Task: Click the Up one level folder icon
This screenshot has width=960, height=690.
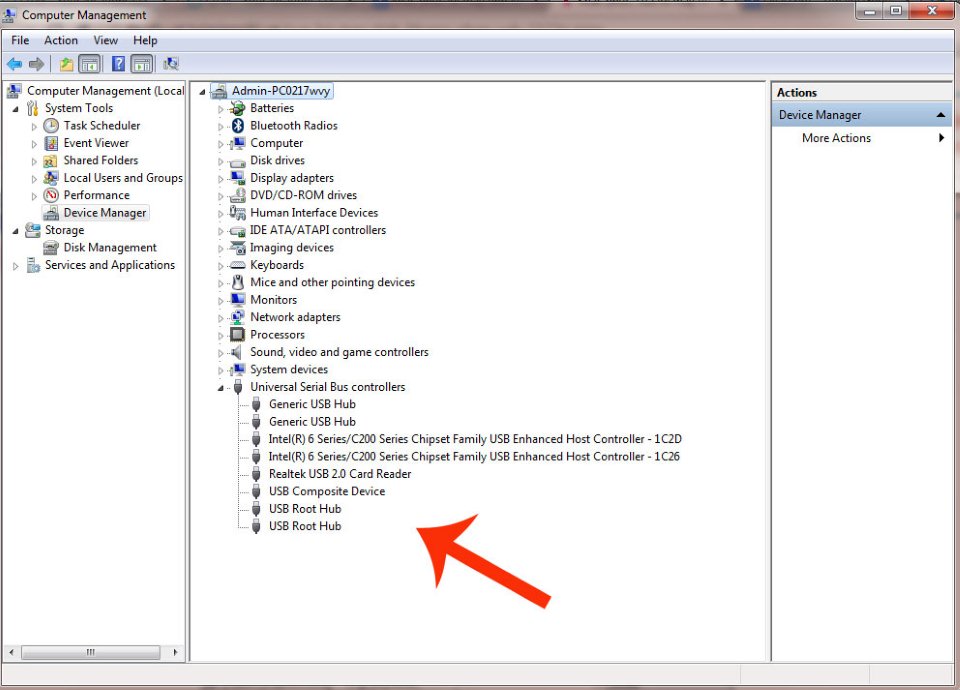Action: [66, 64]
